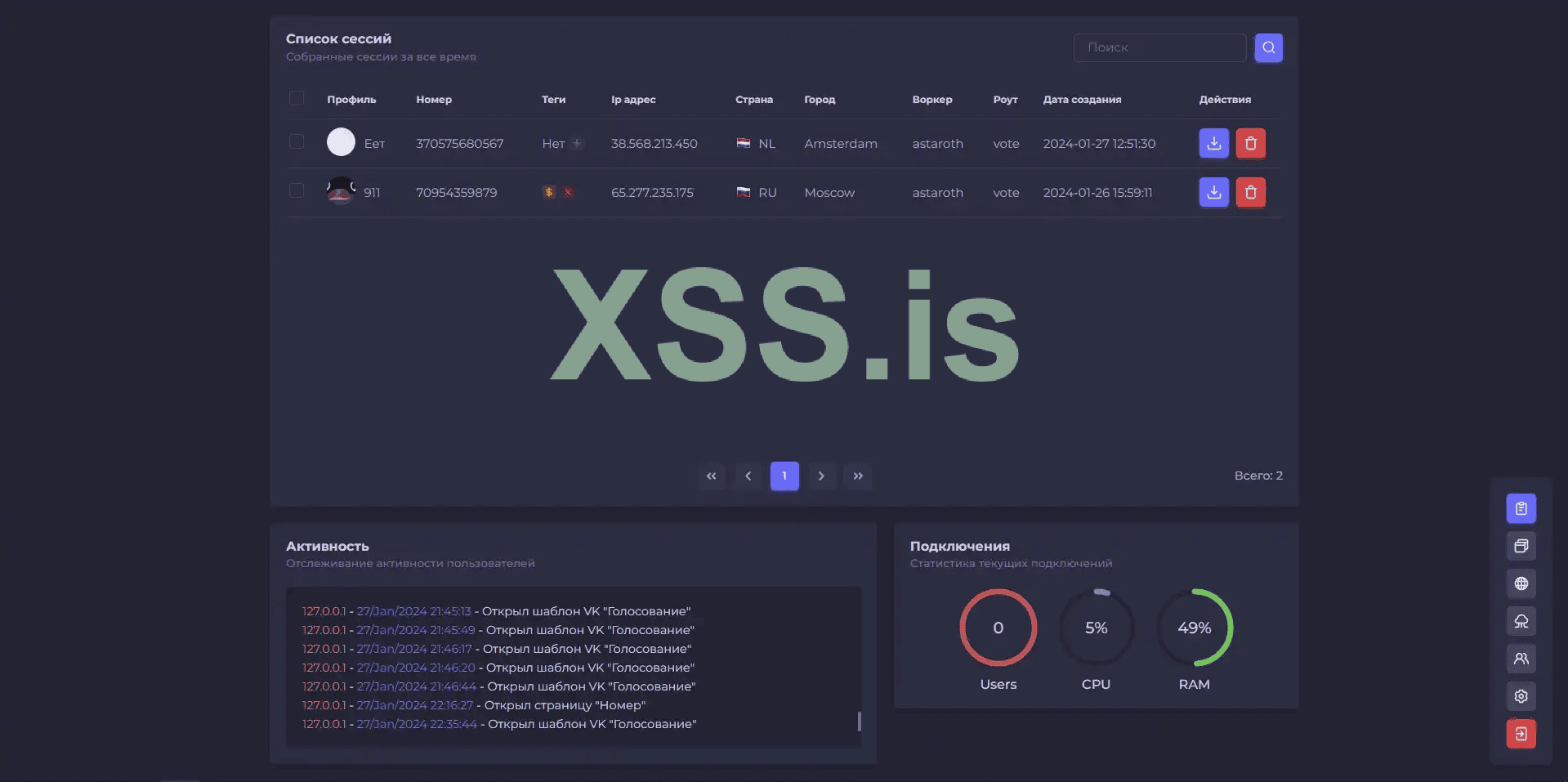Viewport: 1568px width, 782px height.
Task: Click the Теги column header
Action: coord(553,100)
